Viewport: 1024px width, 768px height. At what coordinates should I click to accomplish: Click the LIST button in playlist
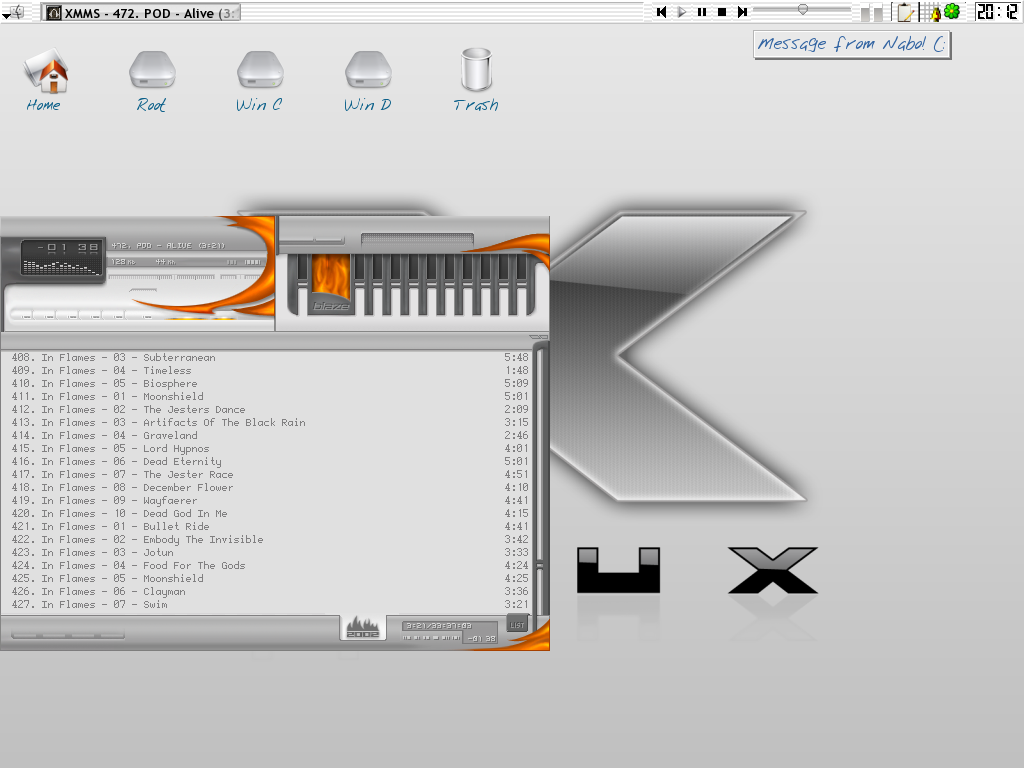tap(517, 625)
